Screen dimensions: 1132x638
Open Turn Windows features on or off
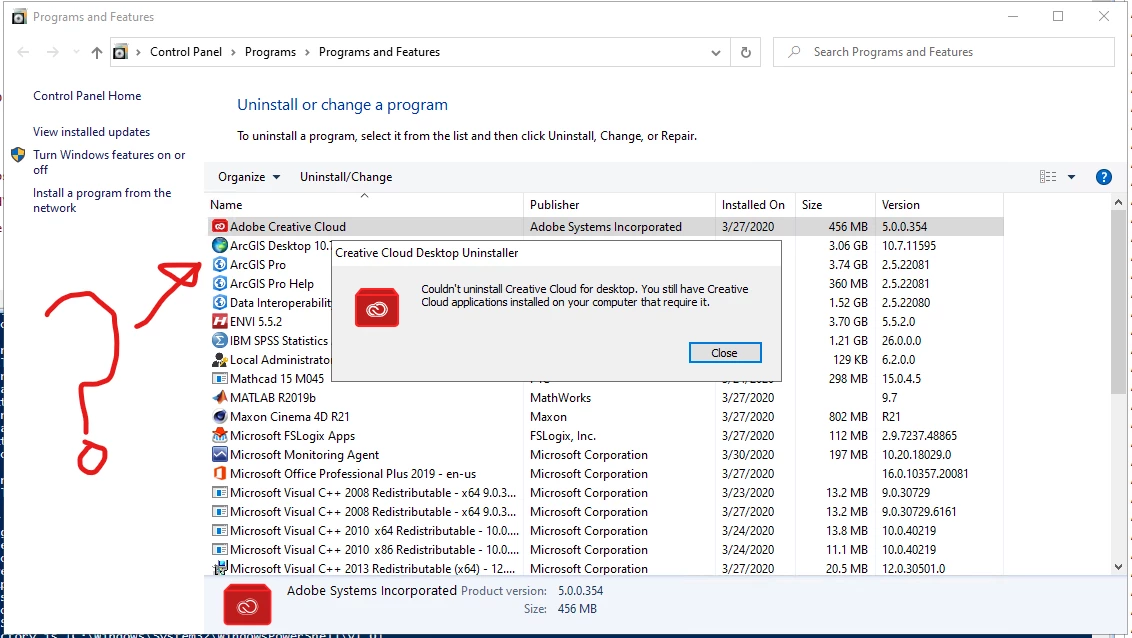pyautogui.click(x=109, y=162)
